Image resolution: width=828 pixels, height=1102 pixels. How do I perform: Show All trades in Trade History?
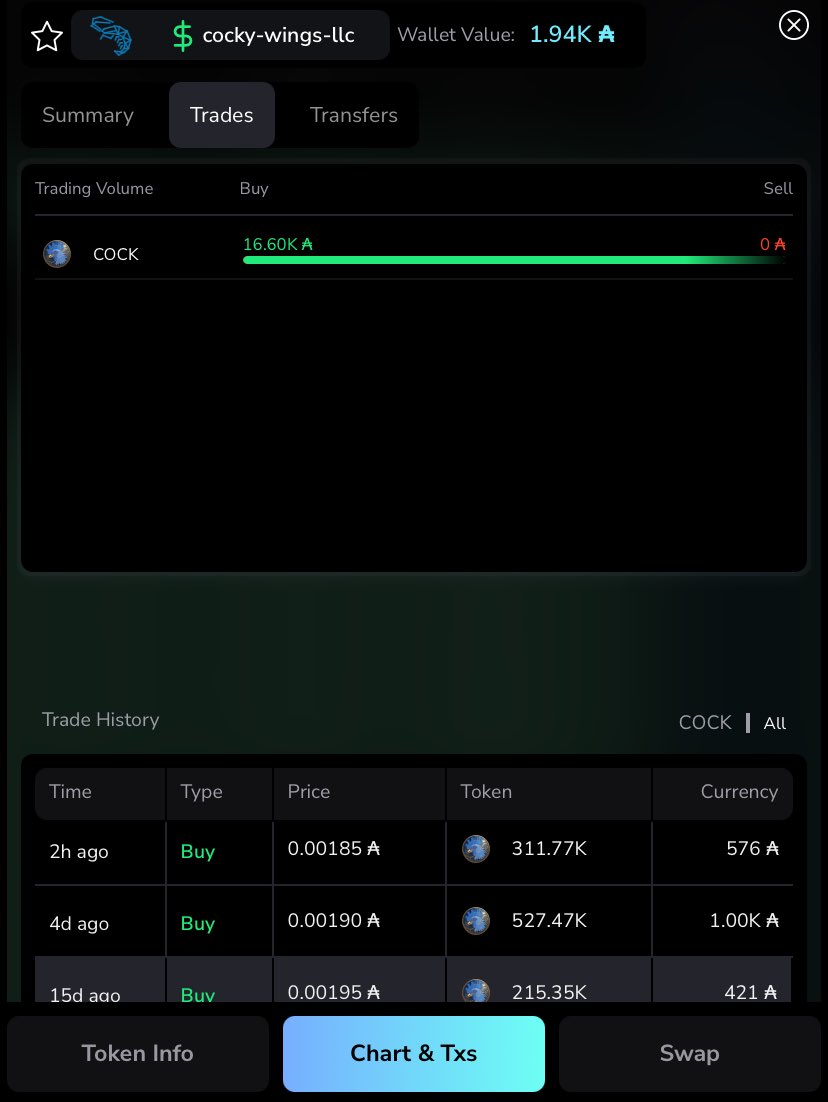pyautogui.click(x=775, y=722)
